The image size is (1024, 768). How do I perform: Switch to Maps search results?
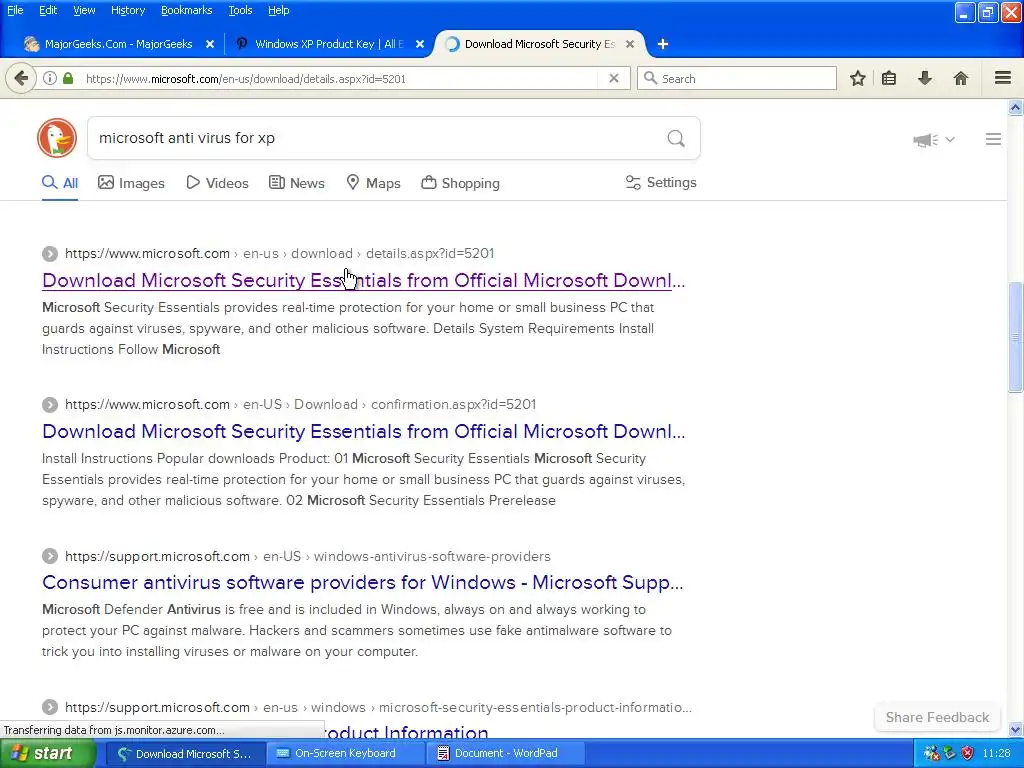click(374, 184)
